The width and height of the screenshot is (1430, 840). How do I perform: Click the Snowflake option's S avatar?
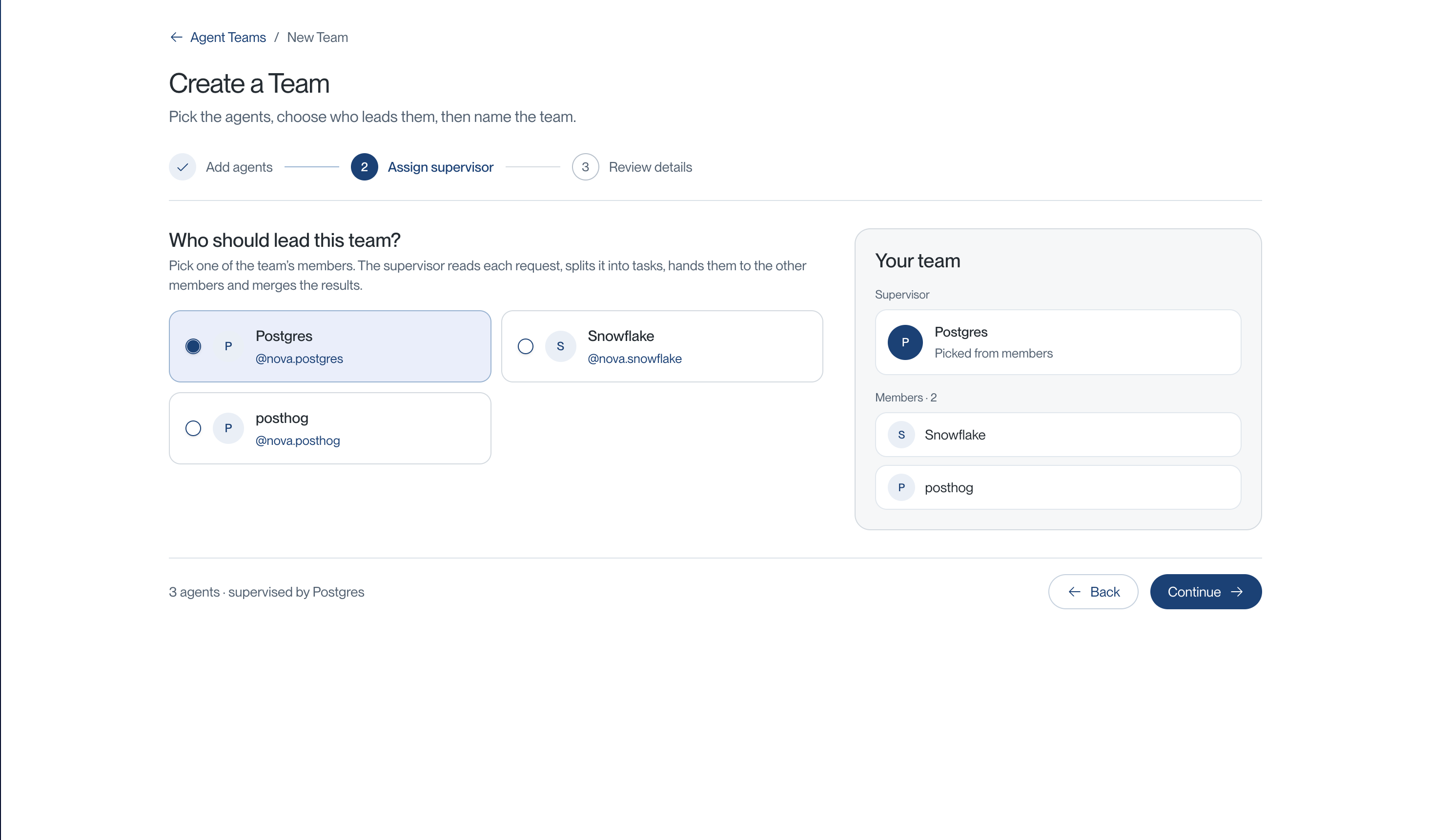(x=560, y=346)
